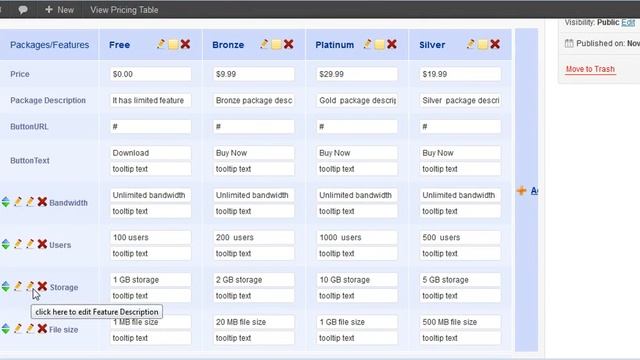Click the yellow note icon for Silver package

pos(483,44)
